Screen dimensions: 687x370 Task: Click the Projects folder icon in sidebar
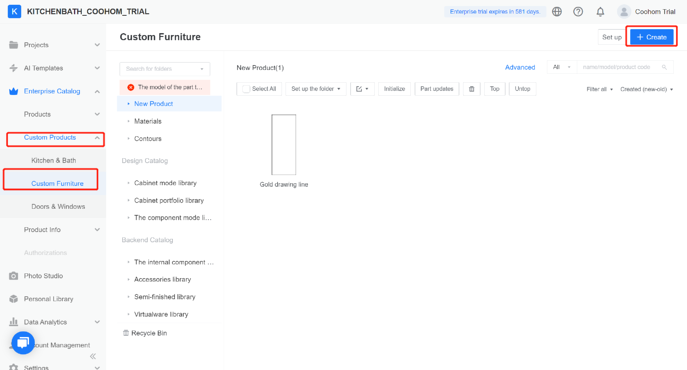14,45
